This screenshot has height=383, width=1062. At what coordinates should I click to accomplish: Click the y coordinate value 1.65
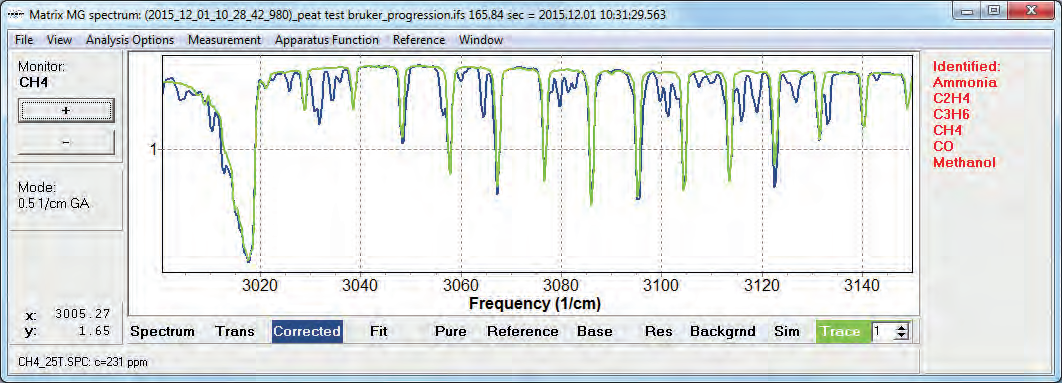95,332
